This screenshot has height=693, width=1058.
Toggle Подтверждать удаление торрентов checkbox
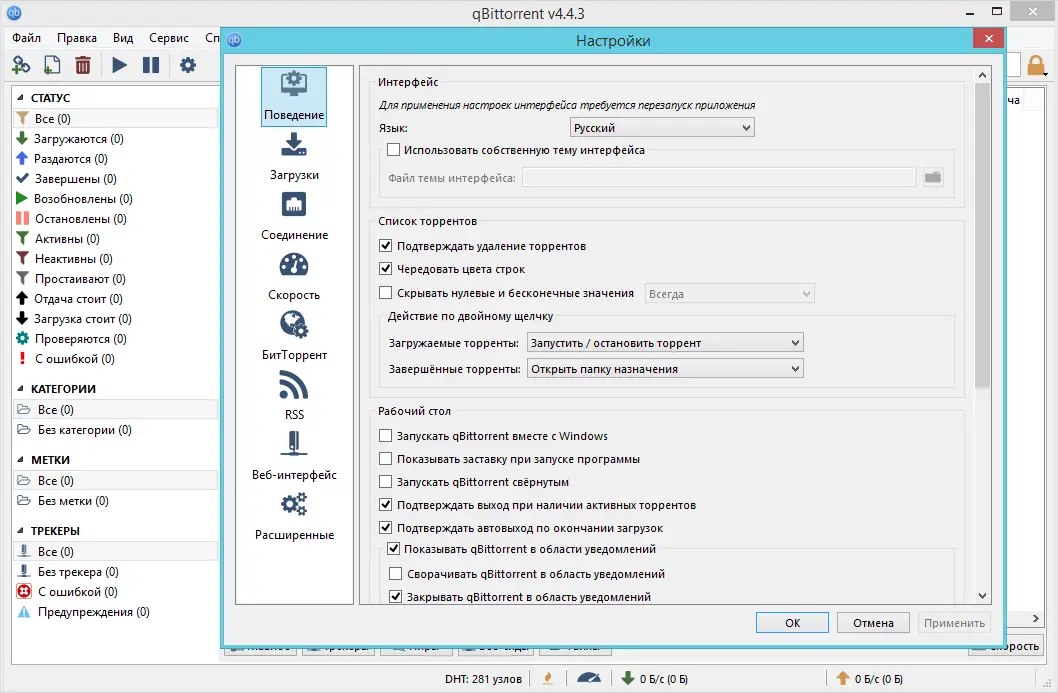click(x=385, y=246)
